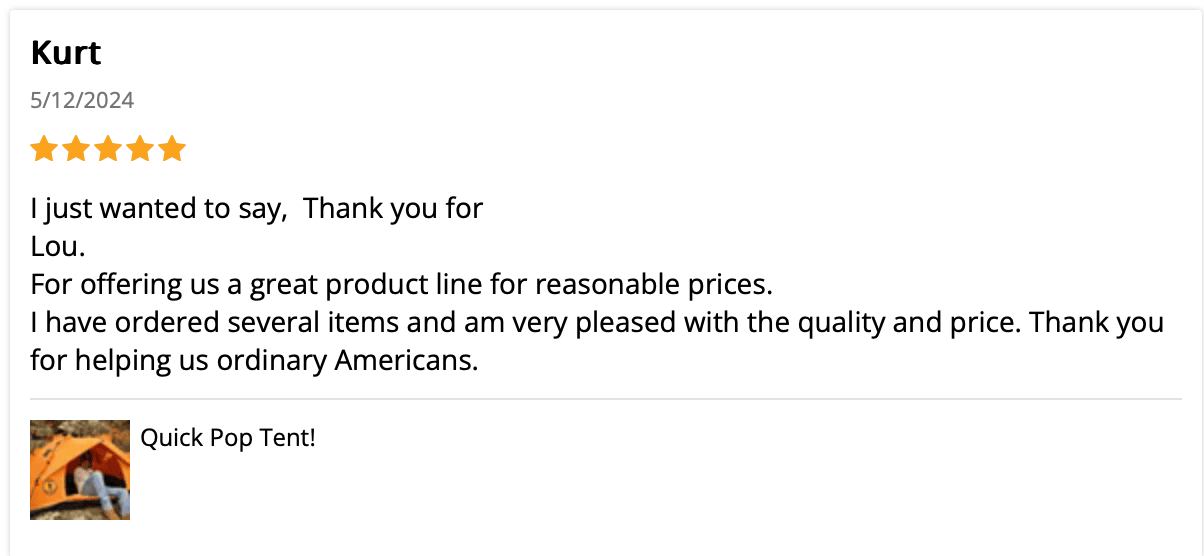Click "For offering us a great product line"
1204x556 pixels.
[257, 285]
